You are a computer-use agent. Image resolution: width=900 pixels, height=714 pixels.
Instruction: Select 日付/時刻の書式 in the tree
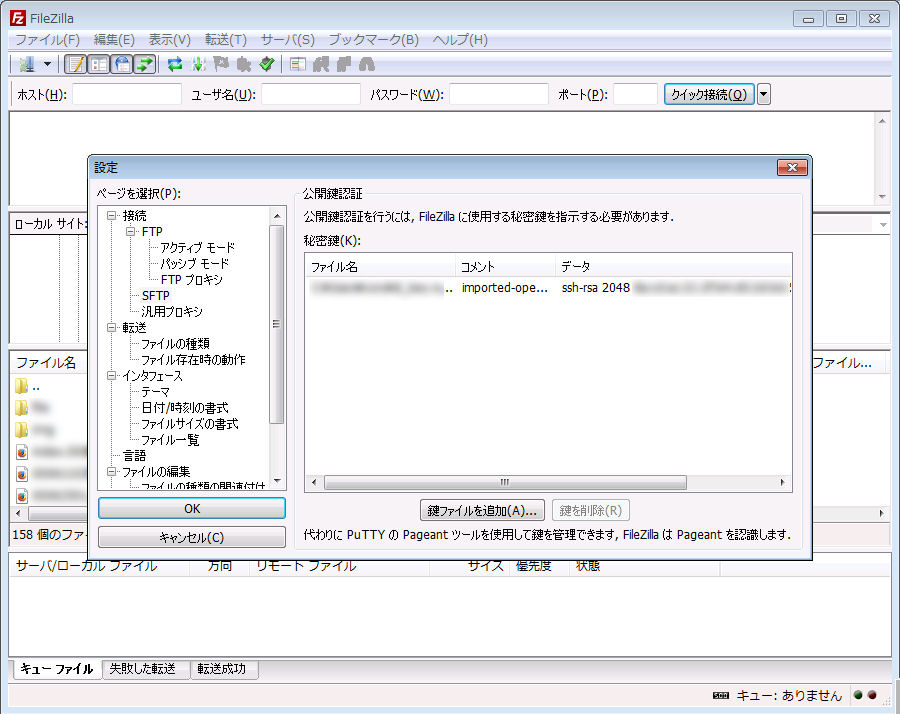(x=185, y=408)
